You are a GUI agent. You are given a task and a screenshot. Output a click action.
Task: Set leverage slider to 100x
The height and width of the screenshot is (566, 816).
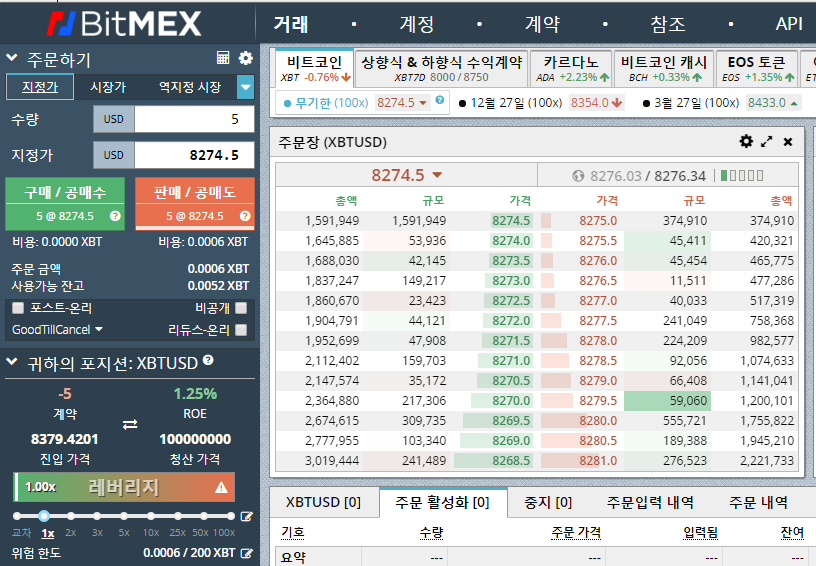tap(231, 516)
